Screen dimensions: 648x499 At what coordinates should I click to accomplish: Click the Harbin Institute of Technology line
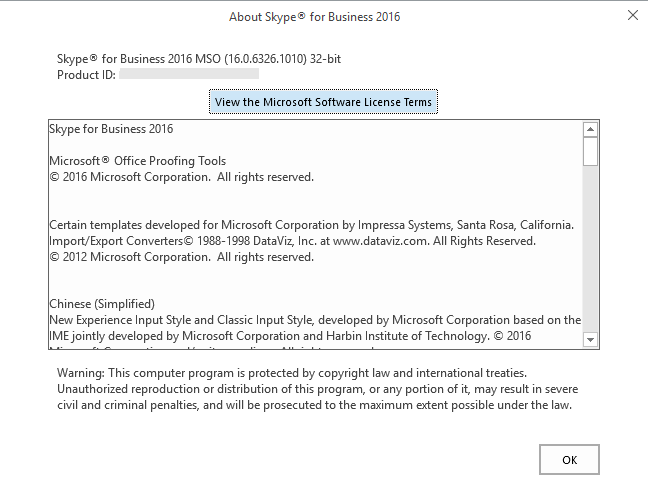290,336
